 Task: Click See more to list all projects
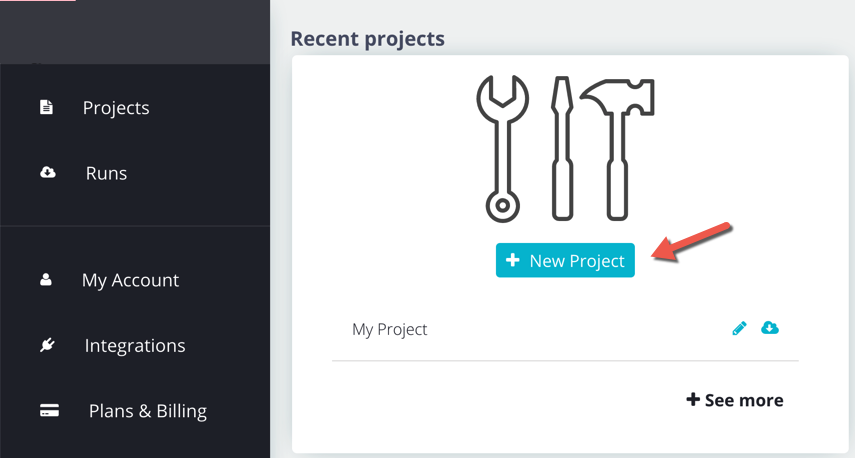(734, 400)
